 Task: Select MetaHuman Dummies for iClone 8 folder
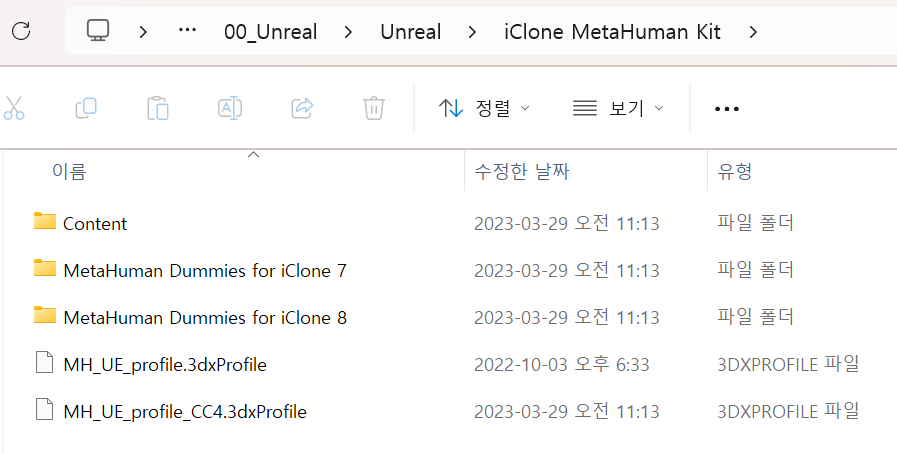pyautogui.click(x=205, y=317)
